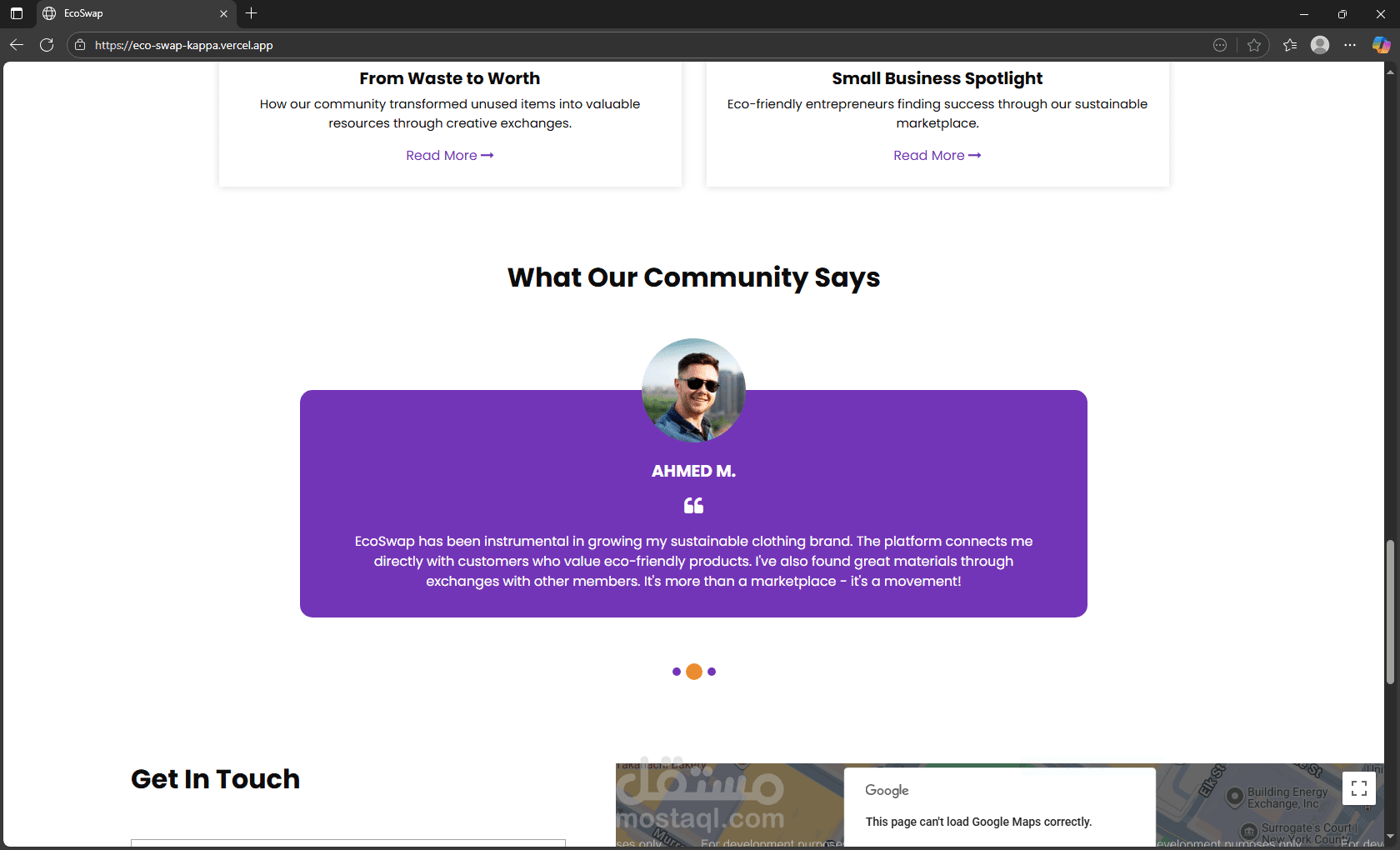This screenshot has width=1400, height=850.
Task: Click the Get In Touch heading
Action: pyautogui.click(x=215, y=779)
